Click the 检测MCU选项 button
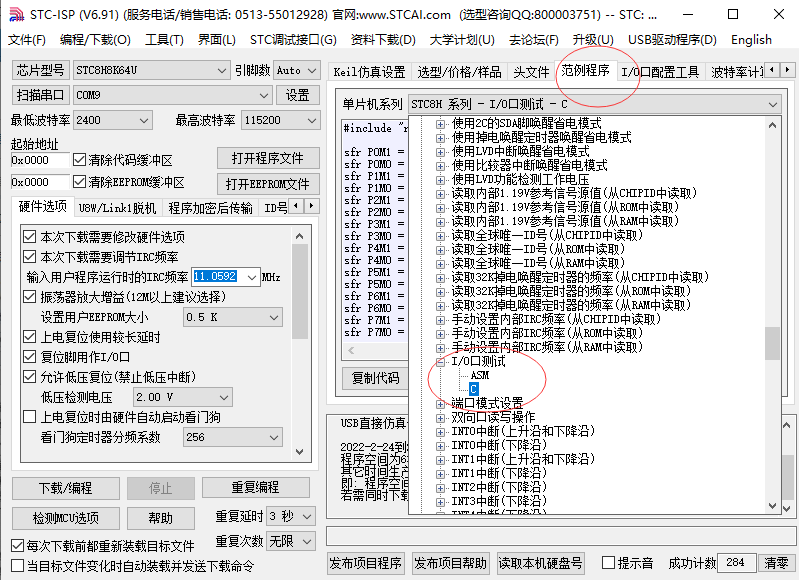 click(x=66, y=518)
